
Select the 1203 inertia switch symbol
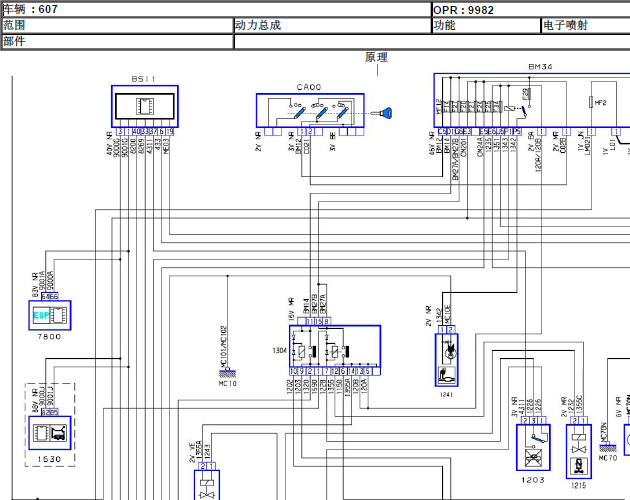click(533, 447)
